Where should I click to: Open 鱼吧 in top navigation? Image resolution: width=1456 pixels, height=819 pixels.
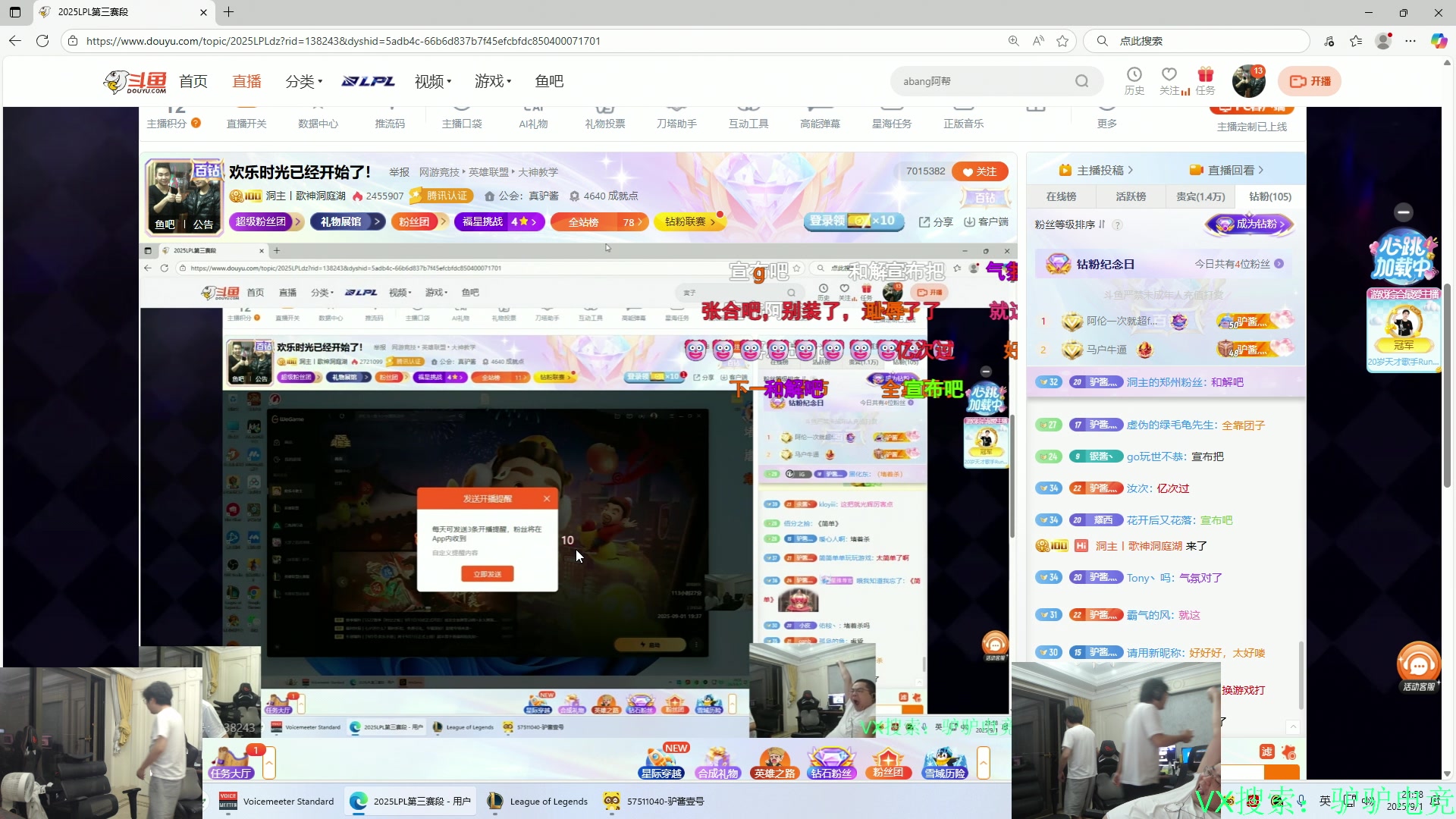click(549, 81)
